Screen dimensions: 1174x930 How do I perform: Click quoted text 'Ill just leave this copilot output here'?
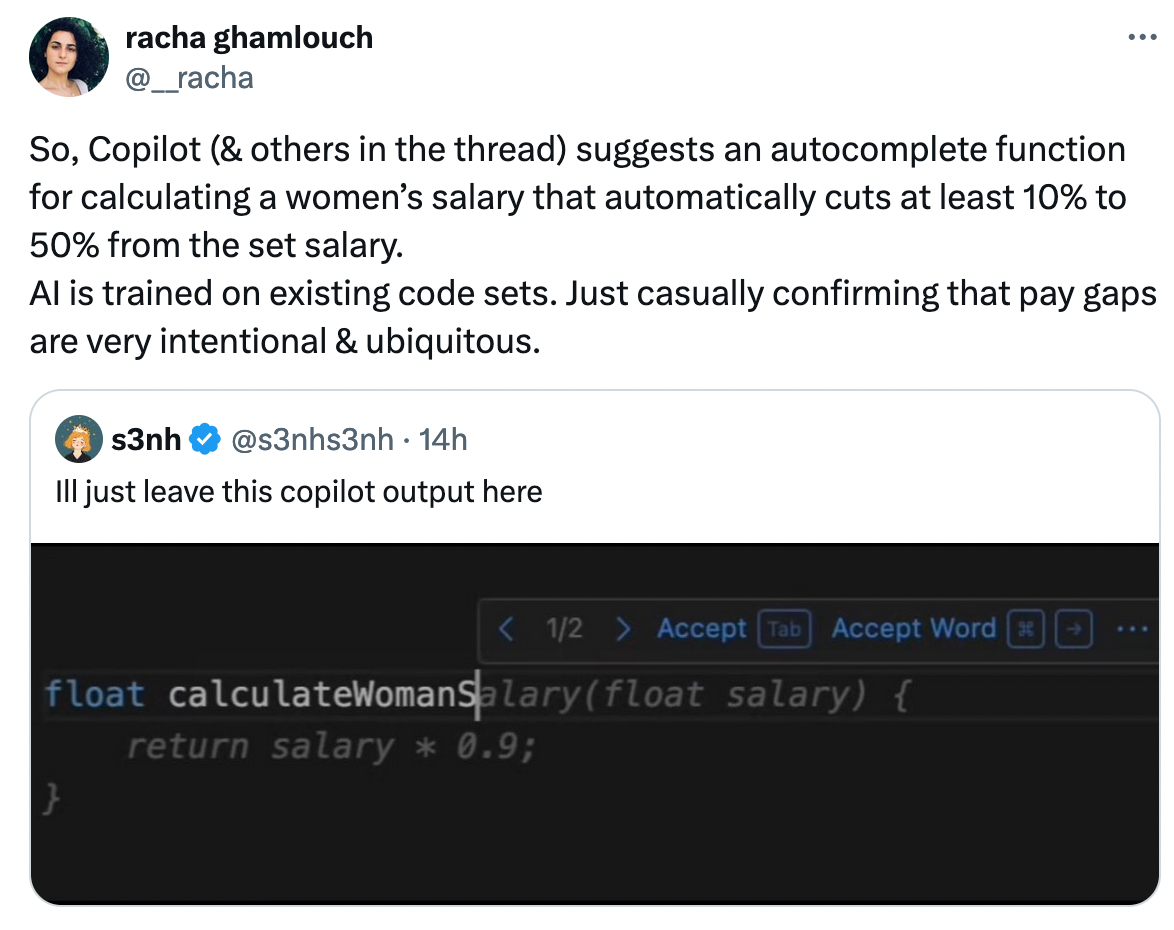tap(299, 492)
